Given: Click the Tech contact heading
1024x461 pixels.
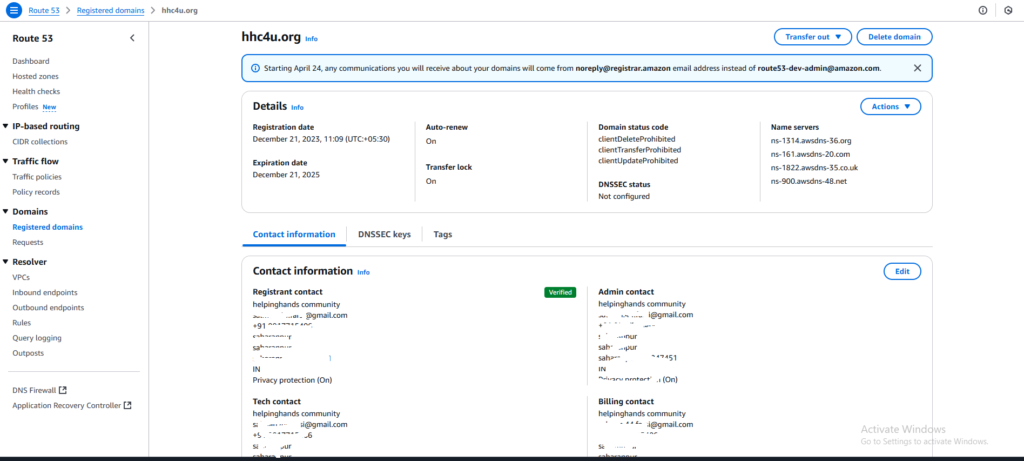Looking at the screenshot, I should pos(277,402).
